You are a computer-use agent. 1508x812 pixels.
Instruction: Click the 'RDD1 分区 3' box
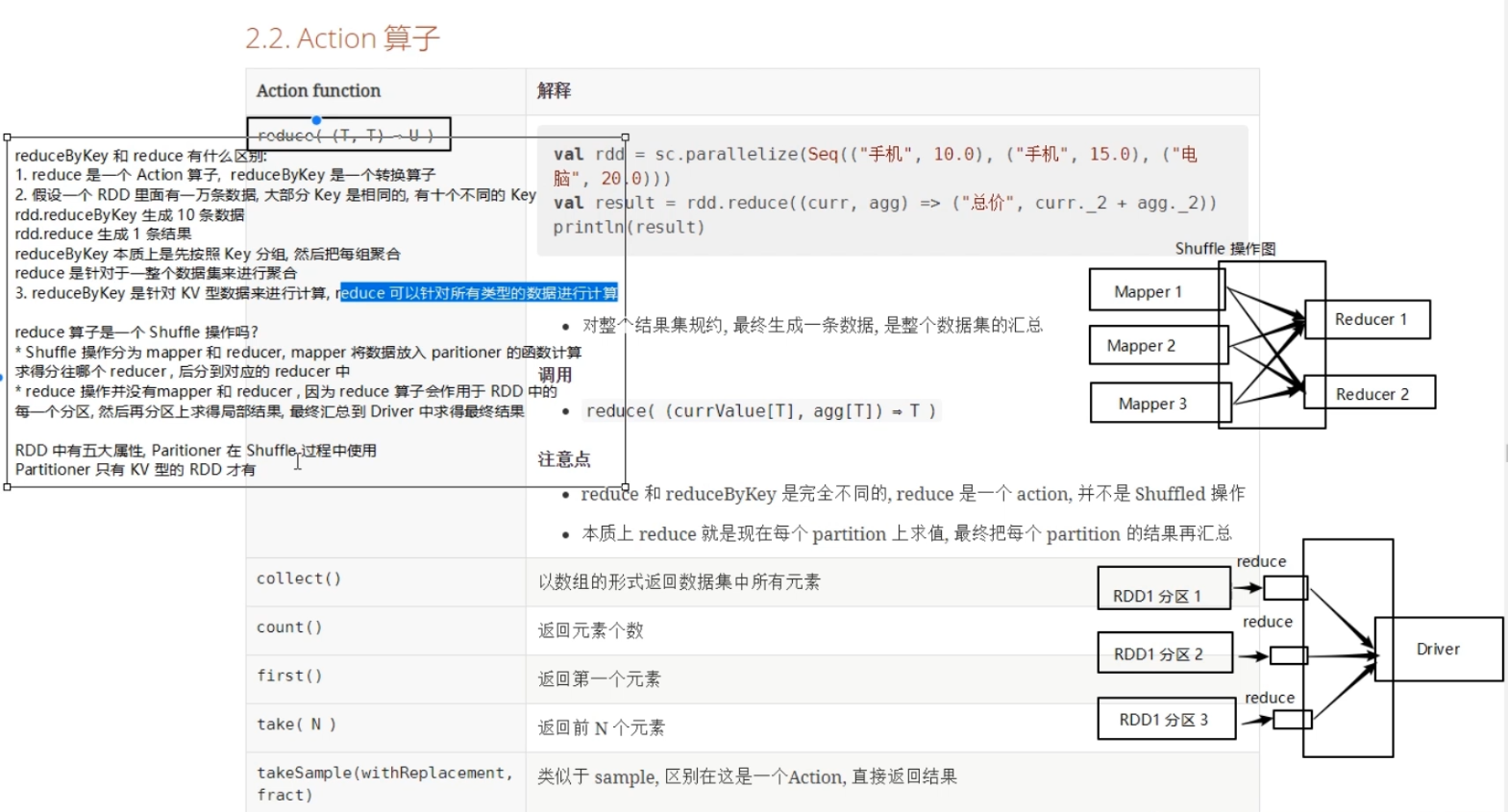click(1167, 719)
